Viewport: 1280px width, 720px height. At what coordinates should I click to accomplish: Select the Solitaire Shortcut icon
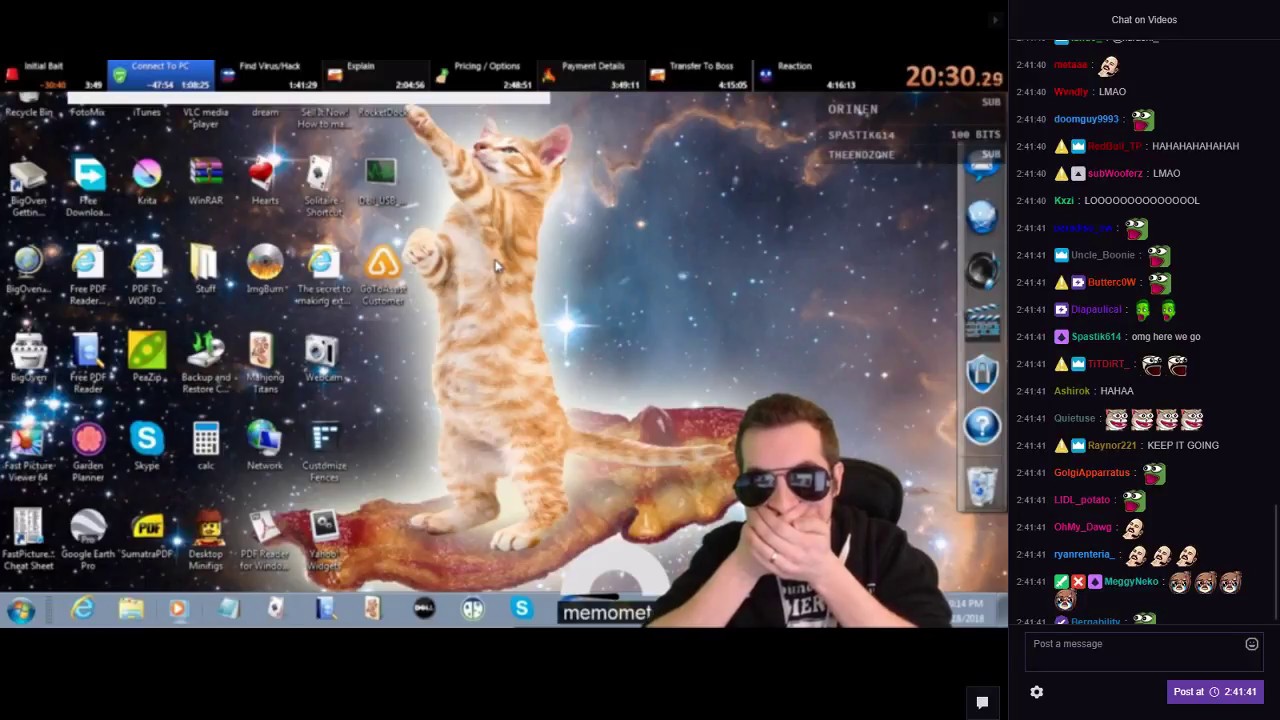tap(322, 186)
